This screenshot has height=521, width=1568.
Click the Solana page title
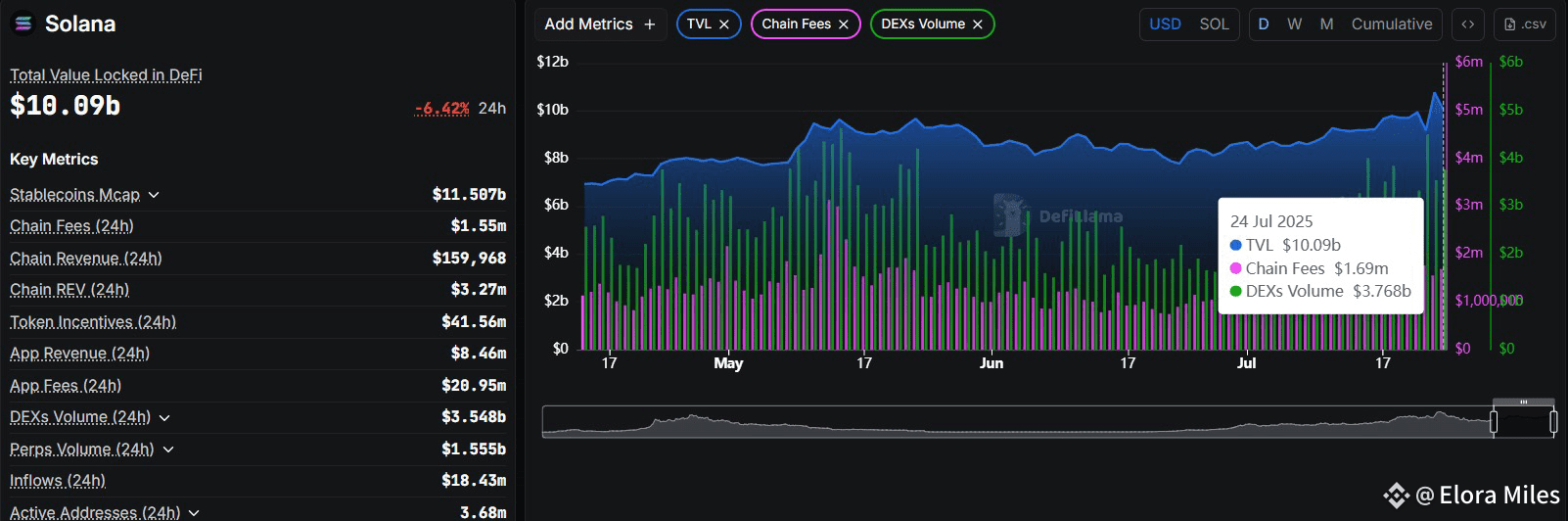(80, 24)
